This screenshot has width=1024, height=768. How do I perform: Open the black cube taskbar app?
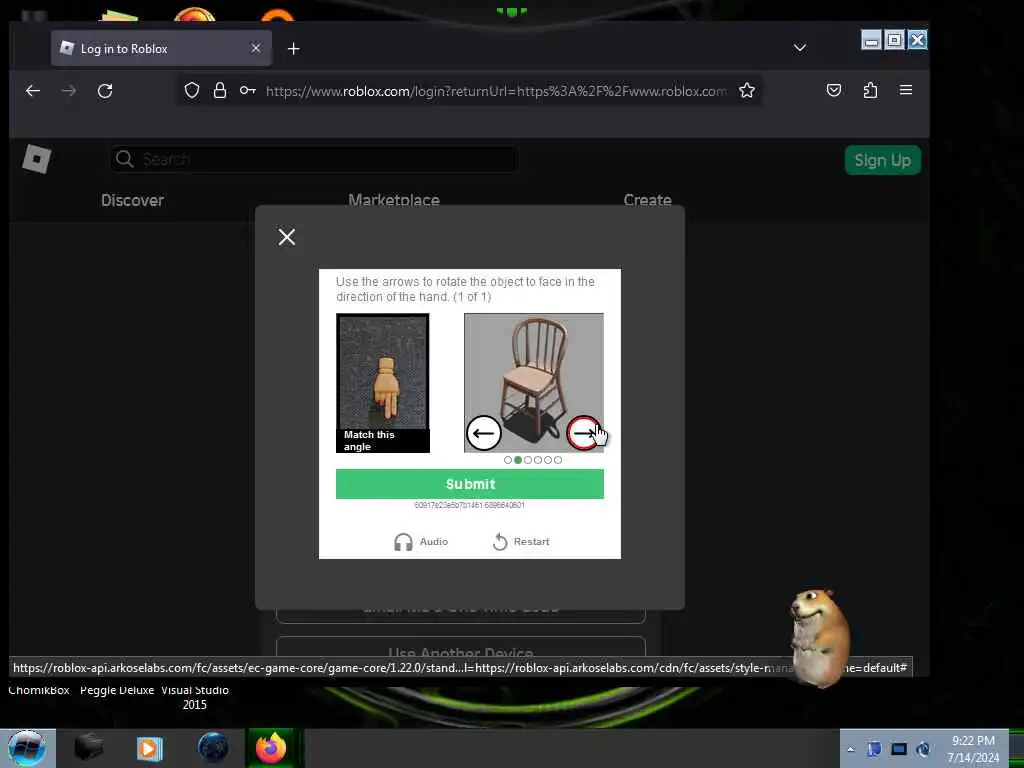[x=89, y=748]
